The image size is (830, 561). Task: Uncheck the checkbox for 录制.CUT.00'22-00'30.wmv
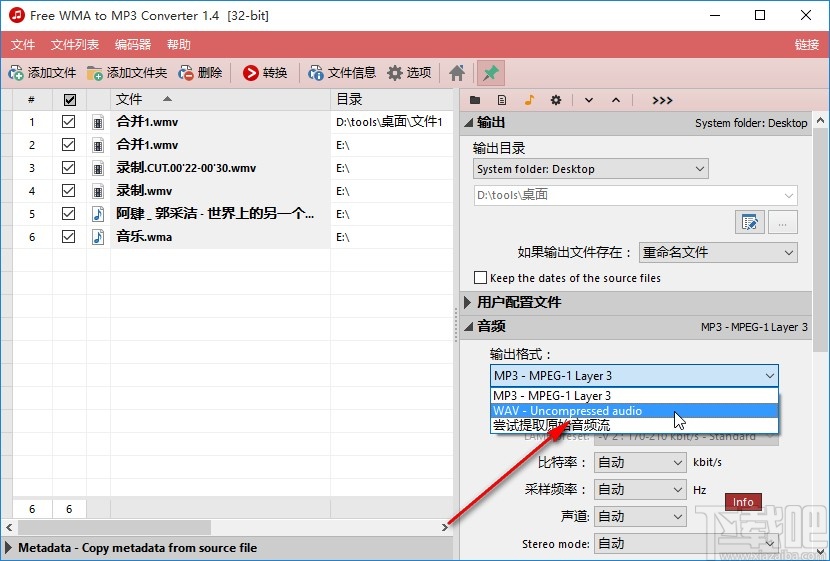coord(68,168)
